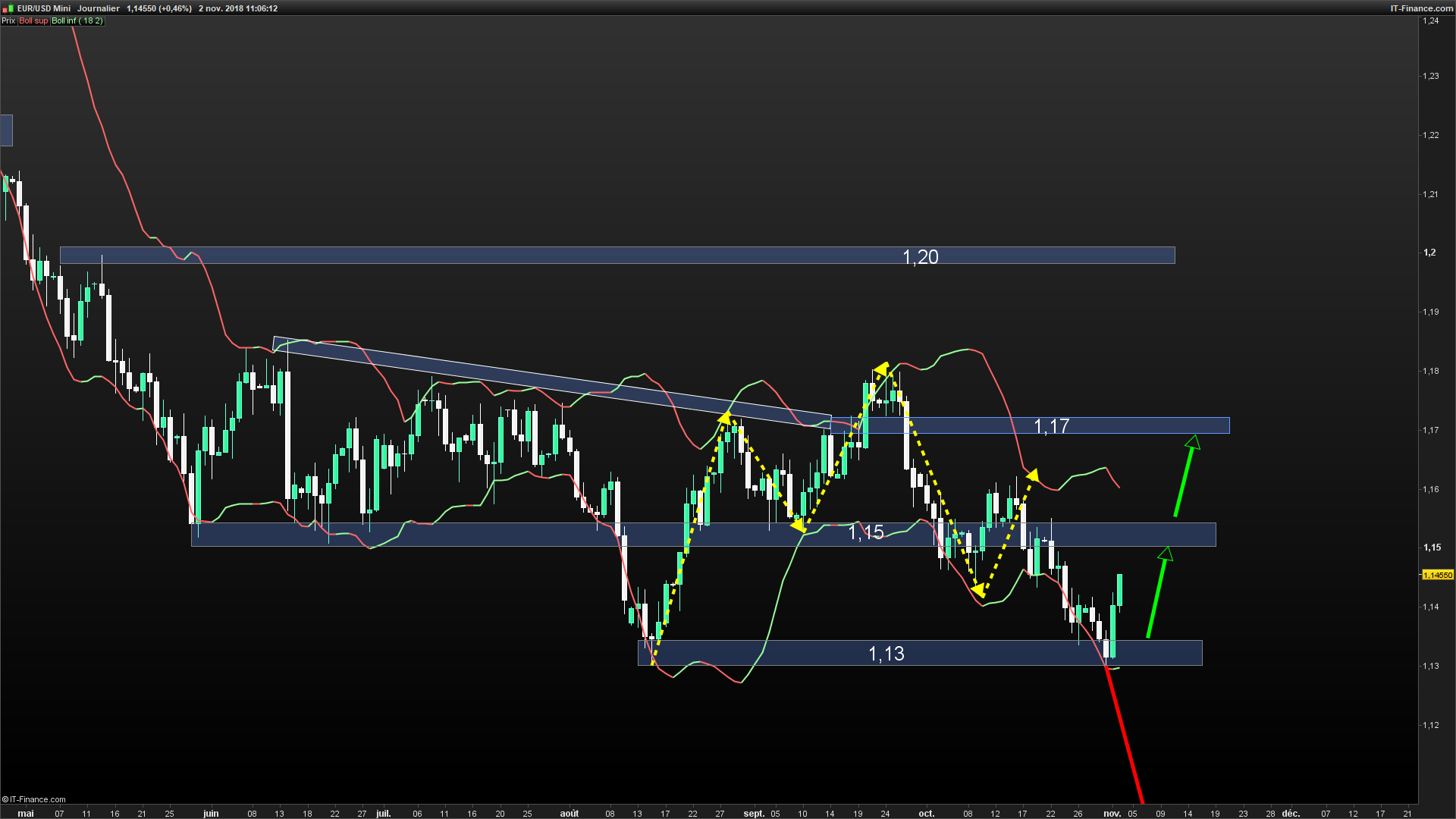This screenshot has height=819, width=1456.
Task: Select the 1,13 support zone label
Action: pyautogui.click(x=886, y=654)
